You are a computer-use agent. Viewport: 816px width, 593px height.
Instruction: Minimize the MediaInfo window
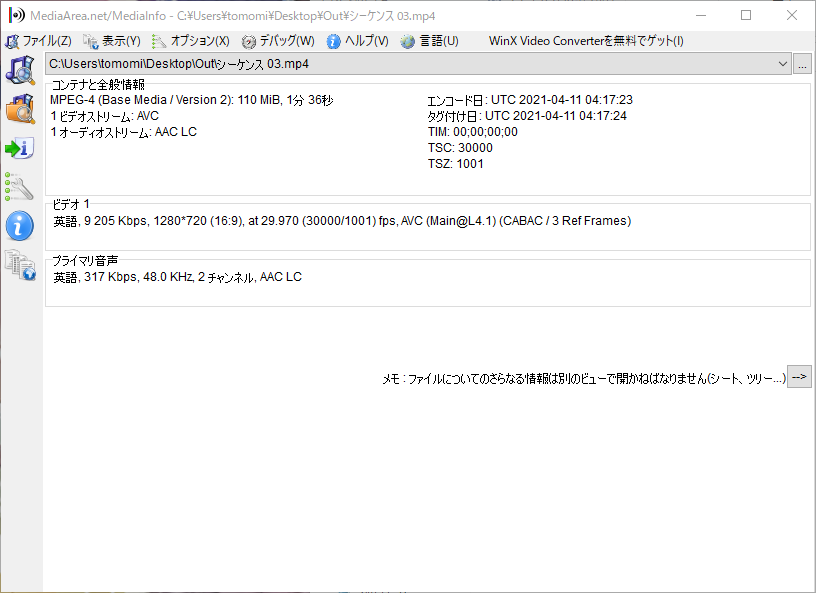click(701, 16)
